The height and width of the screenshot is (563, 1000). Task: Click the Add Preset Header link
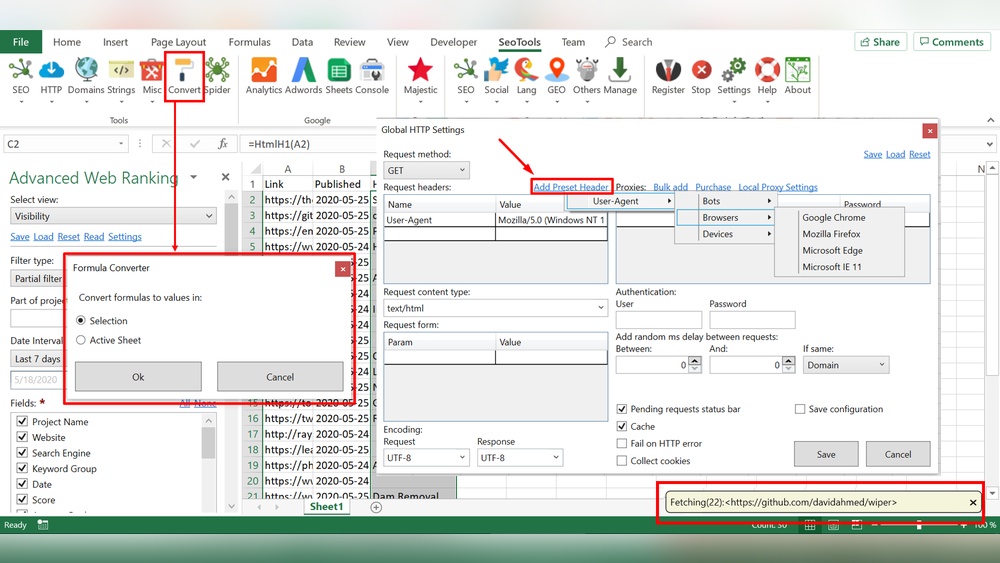(x=570, y=187)
